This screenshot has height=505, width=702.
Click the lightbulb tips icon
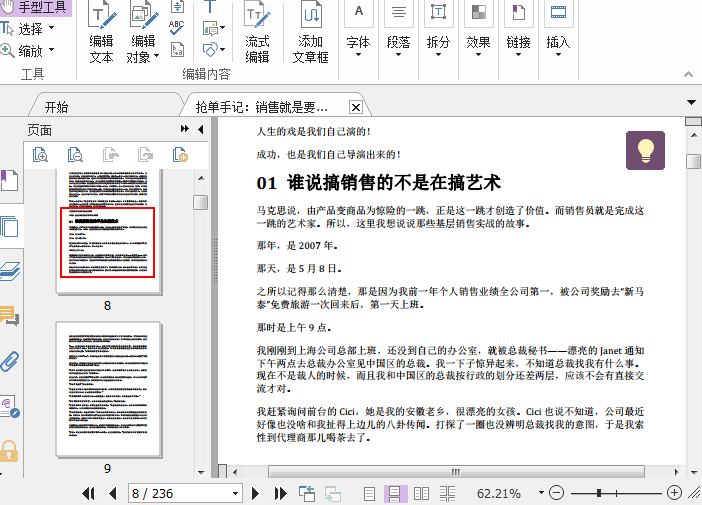645,150
